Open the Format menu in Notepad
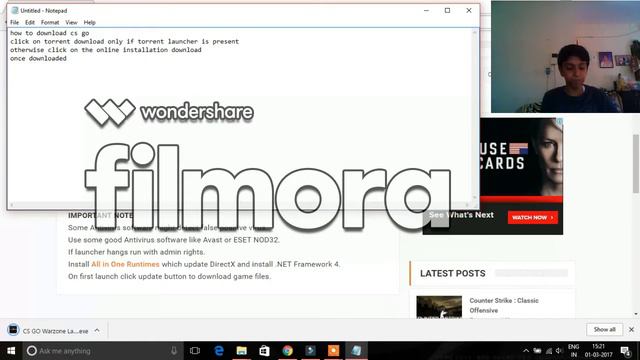Screen dimensions: 640x360 50,22
